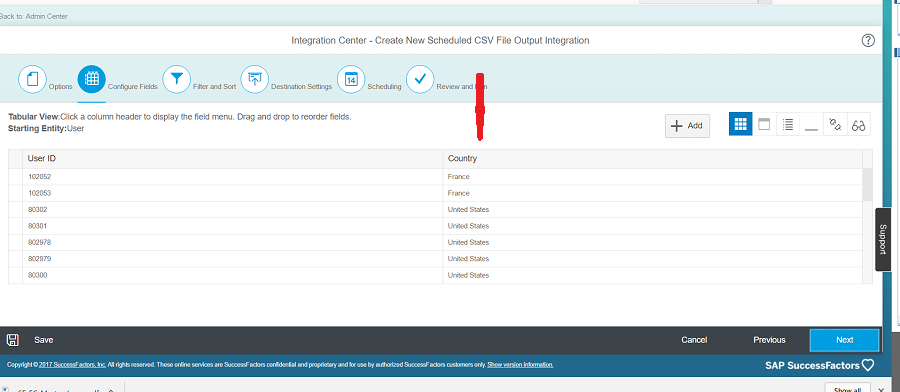Open the Options step icon
Screen dimensions: 900x392
point(32,79)
